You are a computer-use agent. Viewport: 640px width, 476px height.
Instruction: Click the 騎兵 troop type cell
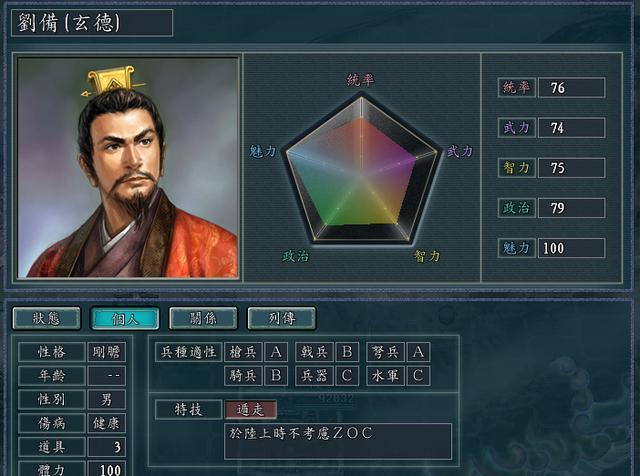tap(243, 376)
